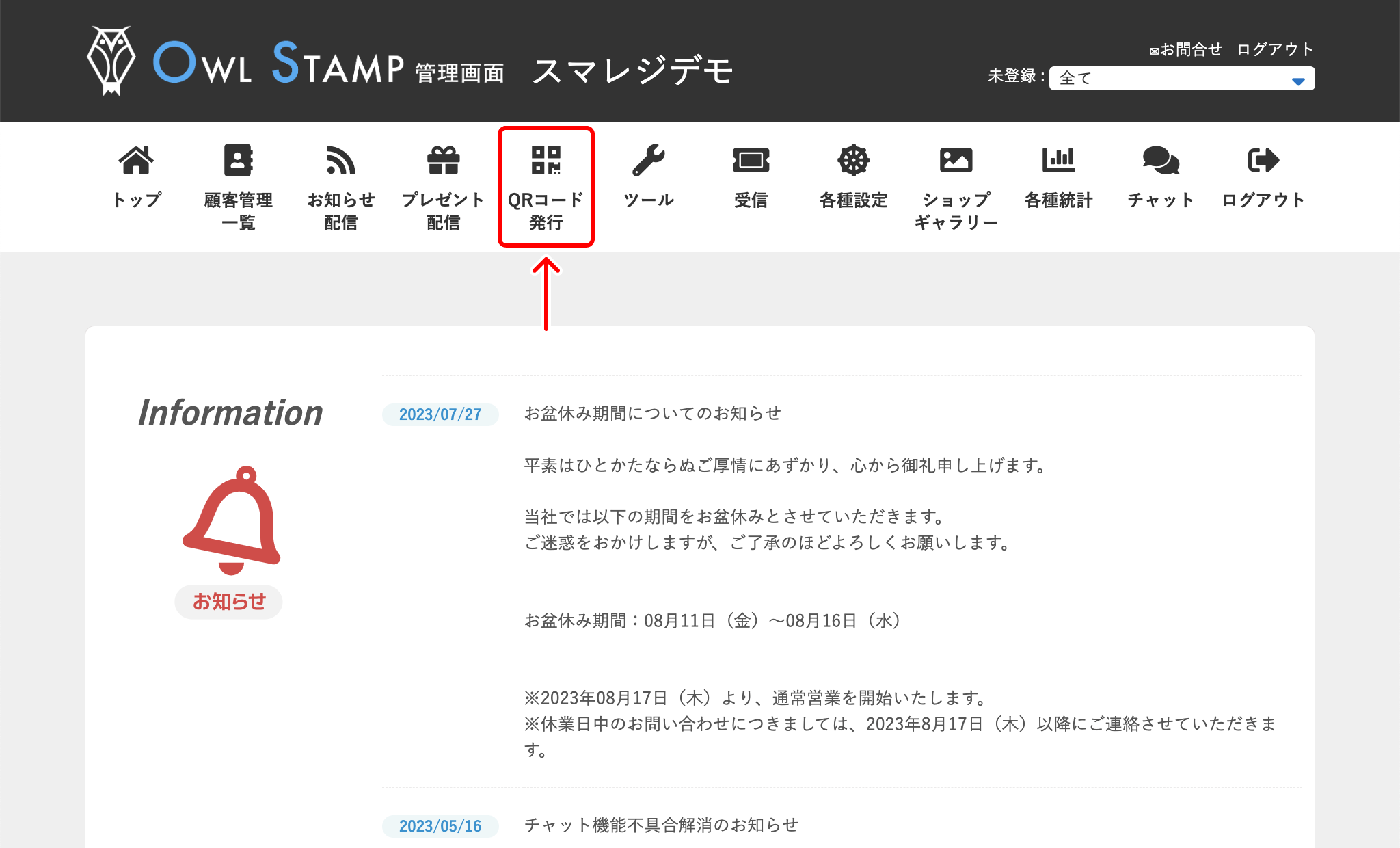Select the 各種設定 menu label
Image resolution: width=1400 pixels, height=848 pixels.
(x=854, y=200)
